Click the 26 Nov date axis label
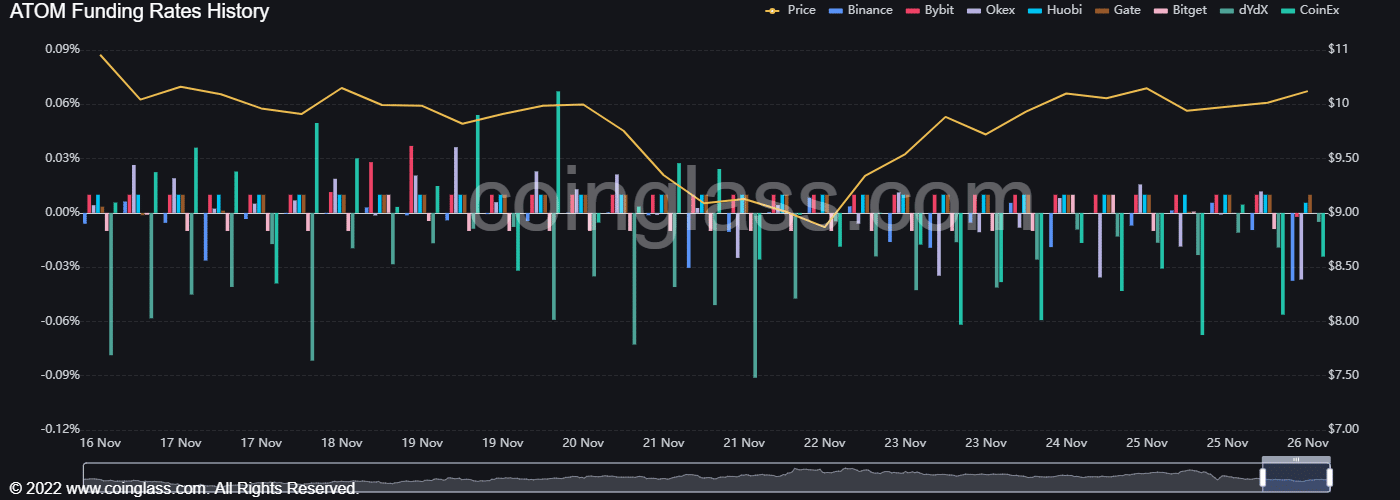Viewport: 1400px width, 500px height. click(x=1307, y=442)
